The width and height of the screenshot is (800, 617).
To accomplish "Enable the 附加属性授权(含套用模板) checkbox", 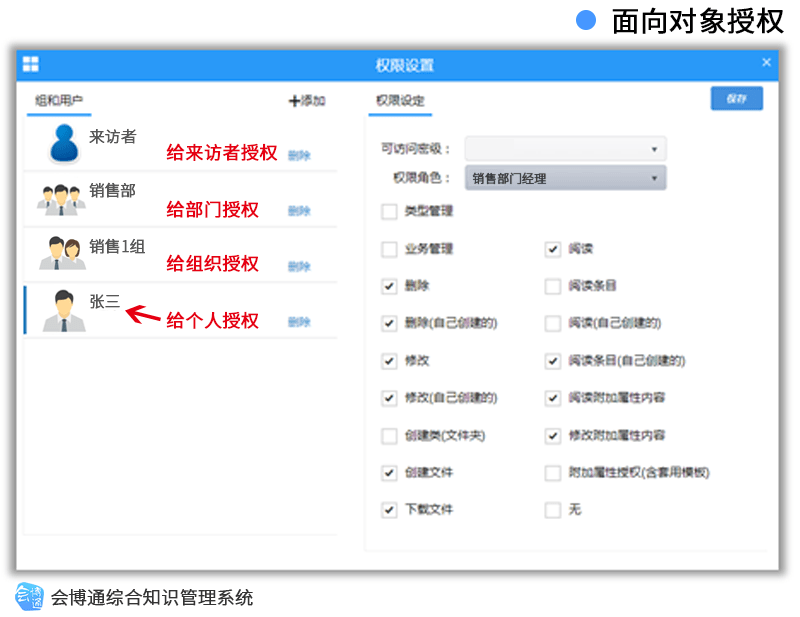I will coord(553,473).
